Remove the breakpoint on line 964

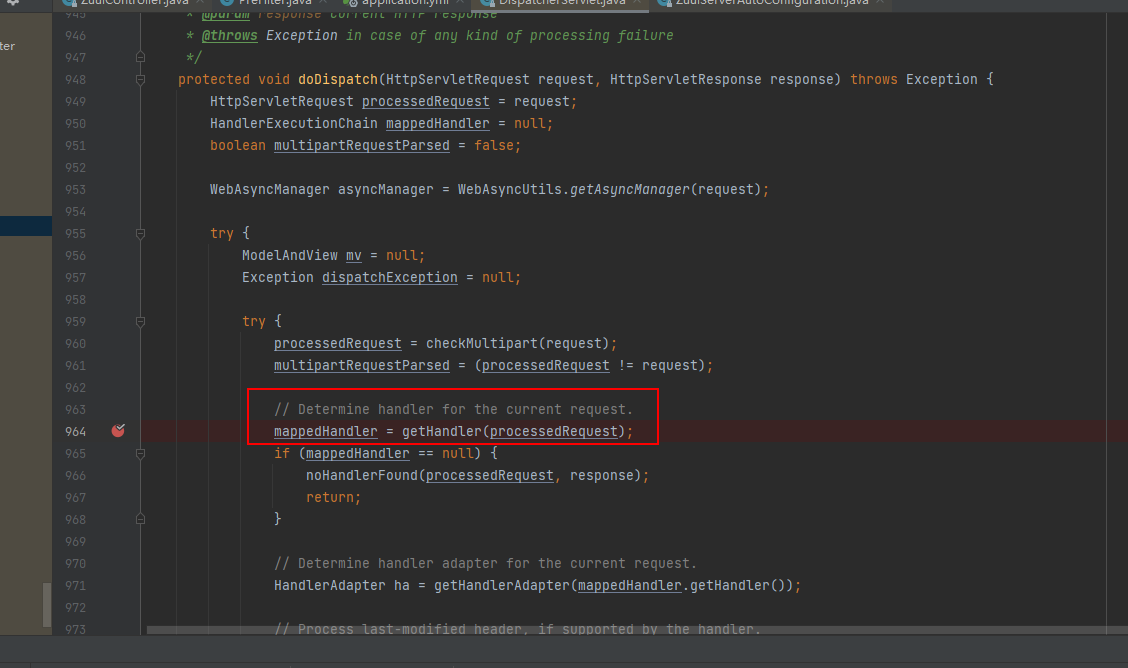(118, 431)
